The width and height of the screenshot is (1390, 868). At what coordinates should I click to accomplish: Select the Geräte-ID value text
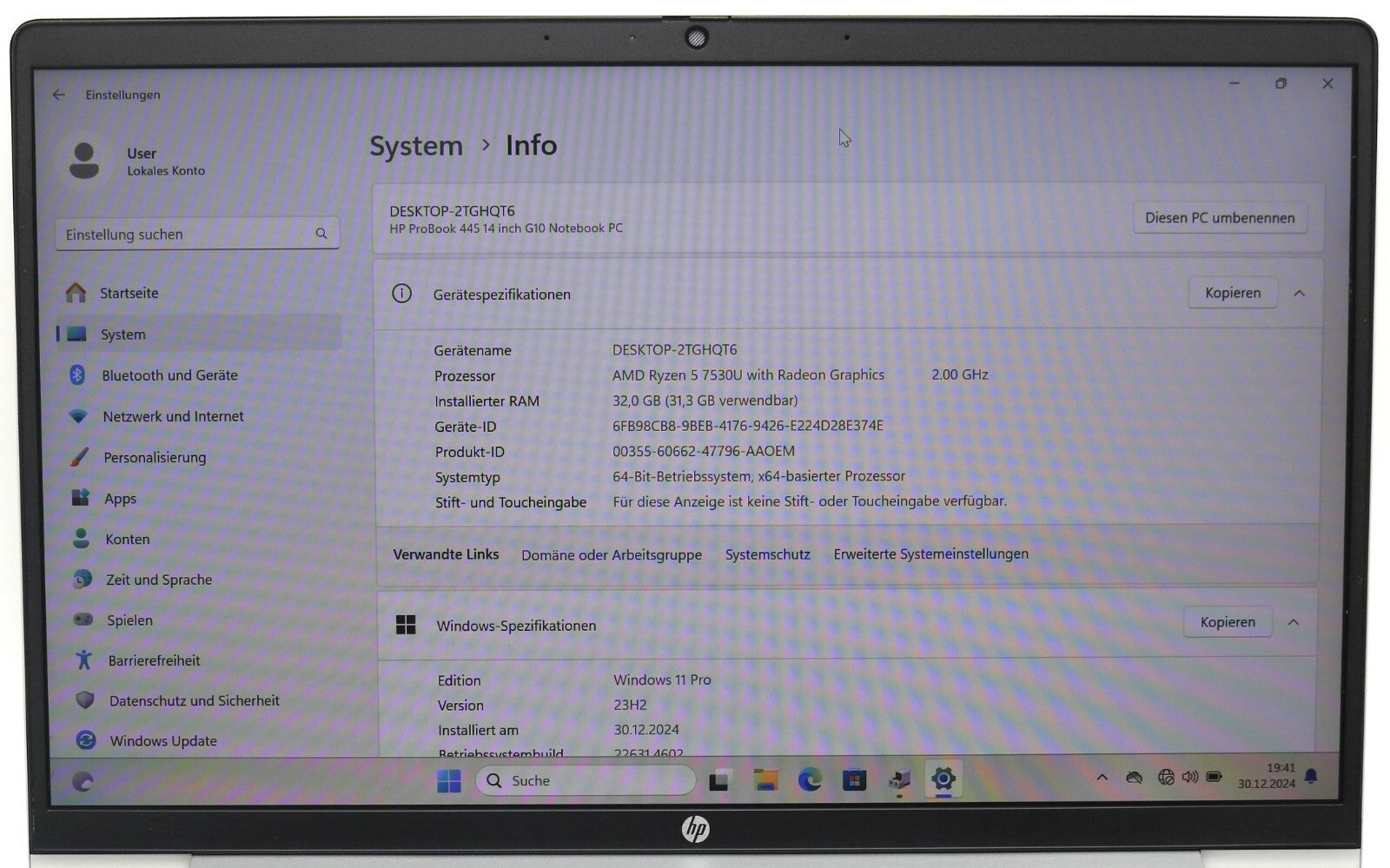(747, 426)
